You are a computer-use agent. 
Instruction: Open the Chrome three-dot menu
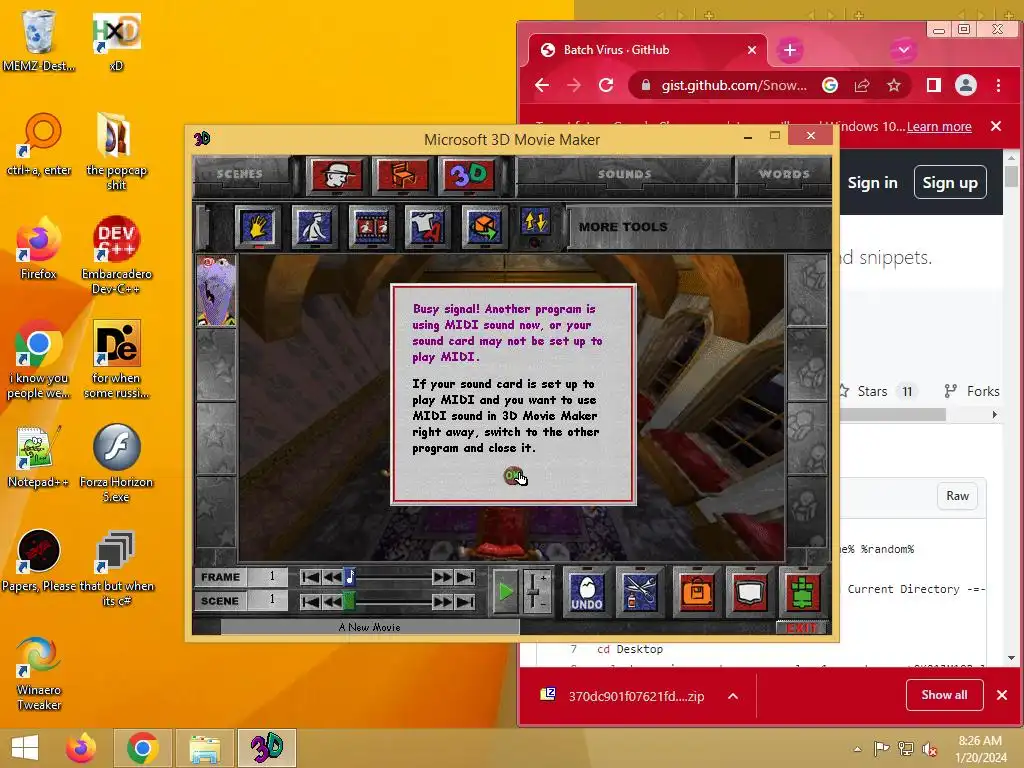pyautogui.click(x=998, y=85)
